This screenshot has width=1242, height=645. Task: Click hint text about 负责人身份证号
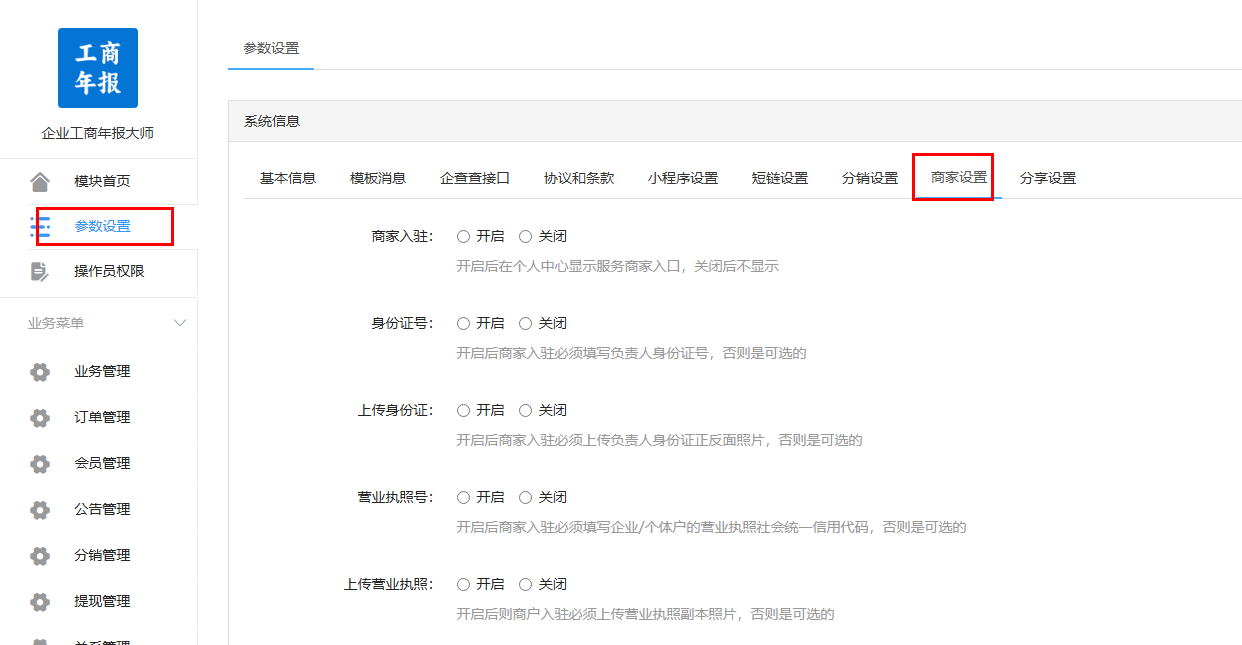pyautogui.click(x=631, y=354)
